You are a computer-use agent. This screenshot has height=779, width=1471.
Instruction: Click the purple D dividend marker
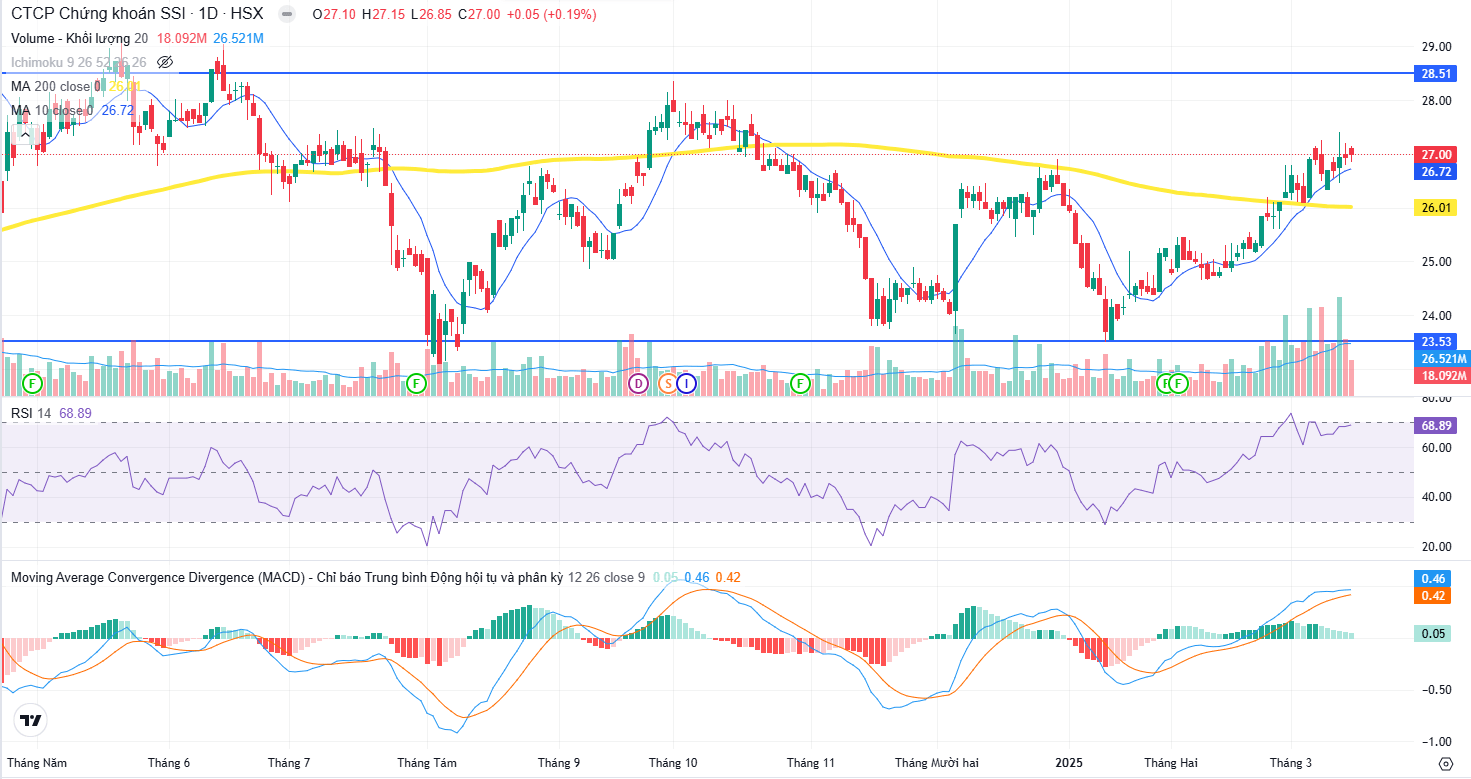click(x=638, y=383)
